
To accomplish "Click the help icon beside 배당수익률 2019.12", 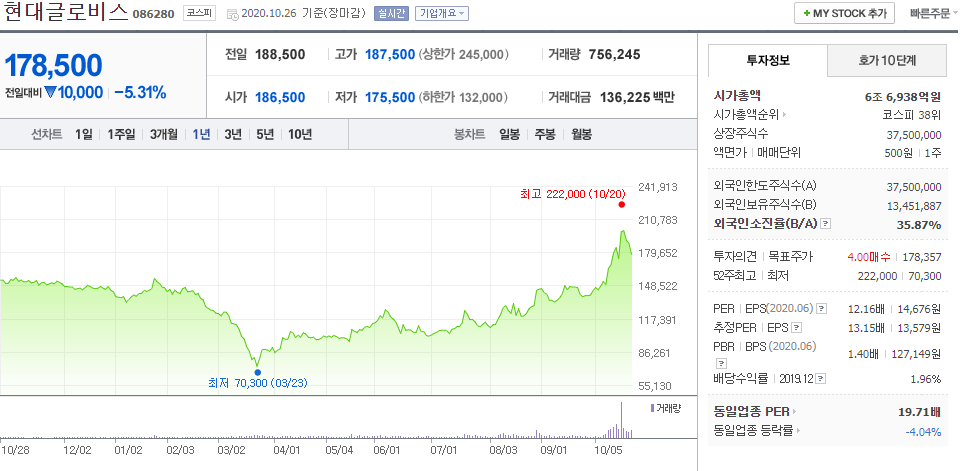I will click(x=821, y=379).
